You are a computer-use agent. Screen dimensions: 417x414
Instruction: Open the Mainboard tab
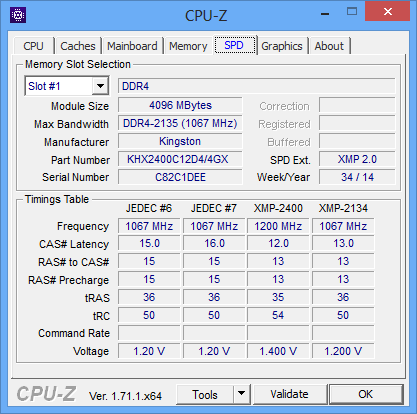(132, 46)
